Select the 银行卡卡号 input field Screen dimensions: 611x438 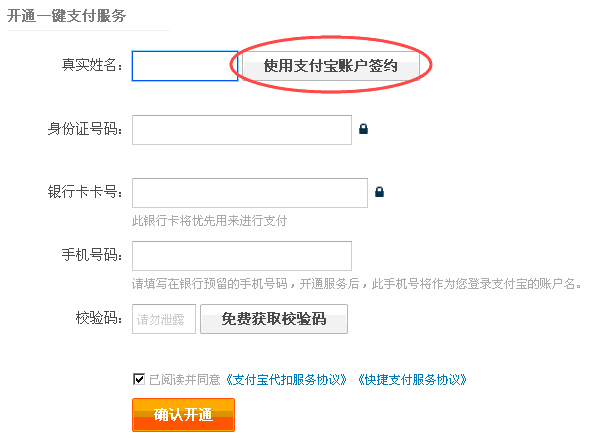click(249, 193)
